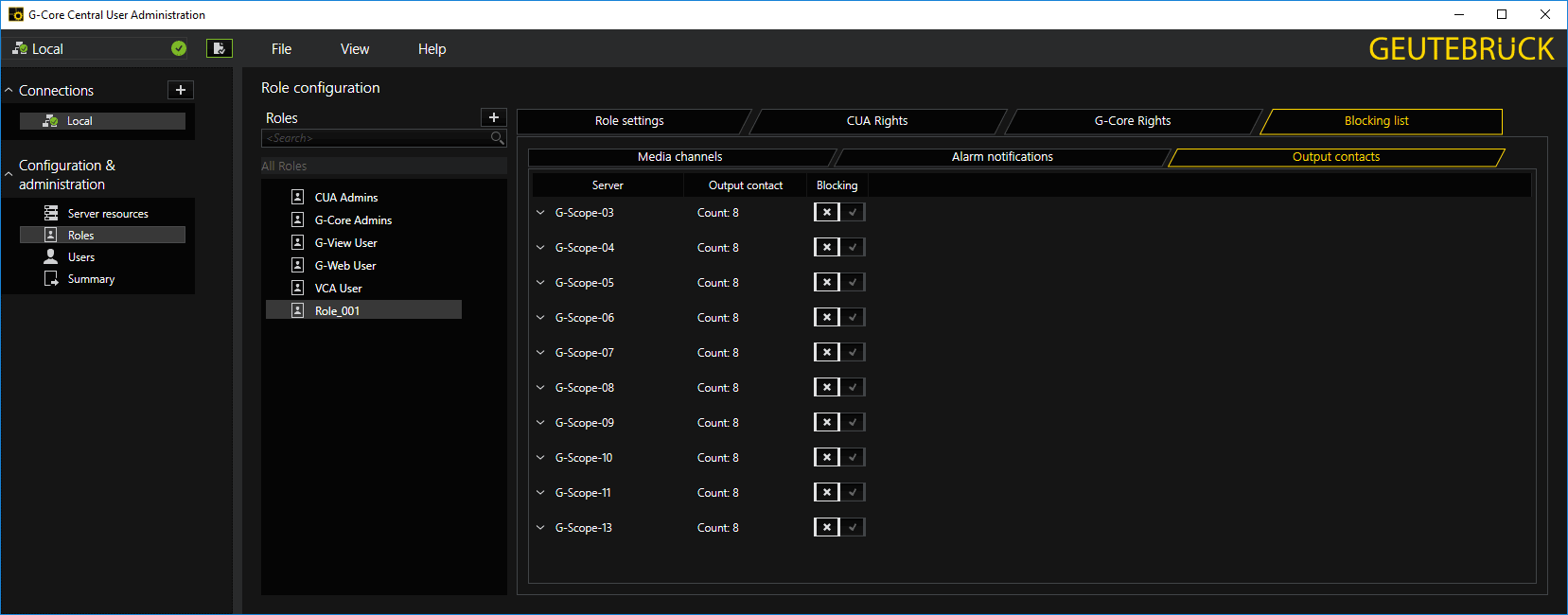Expand the G-Scope-06 server row
The width and height of the screenshot is (1568, 615).
[540, 318]
